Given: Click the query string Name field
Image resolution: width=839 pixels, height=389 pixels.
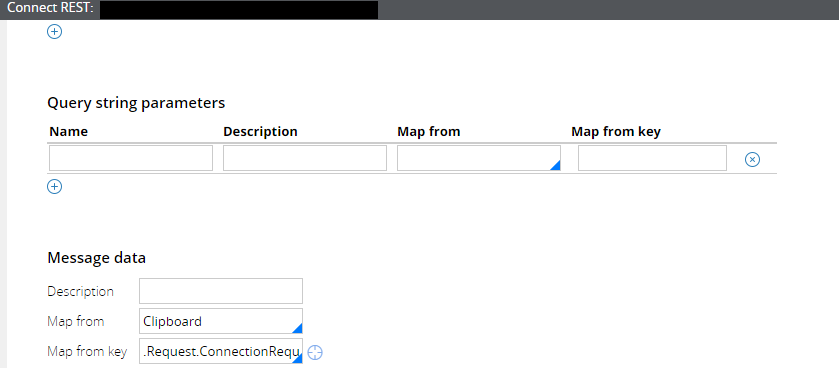Looking at the screenshot, I should tap(131, 158).
